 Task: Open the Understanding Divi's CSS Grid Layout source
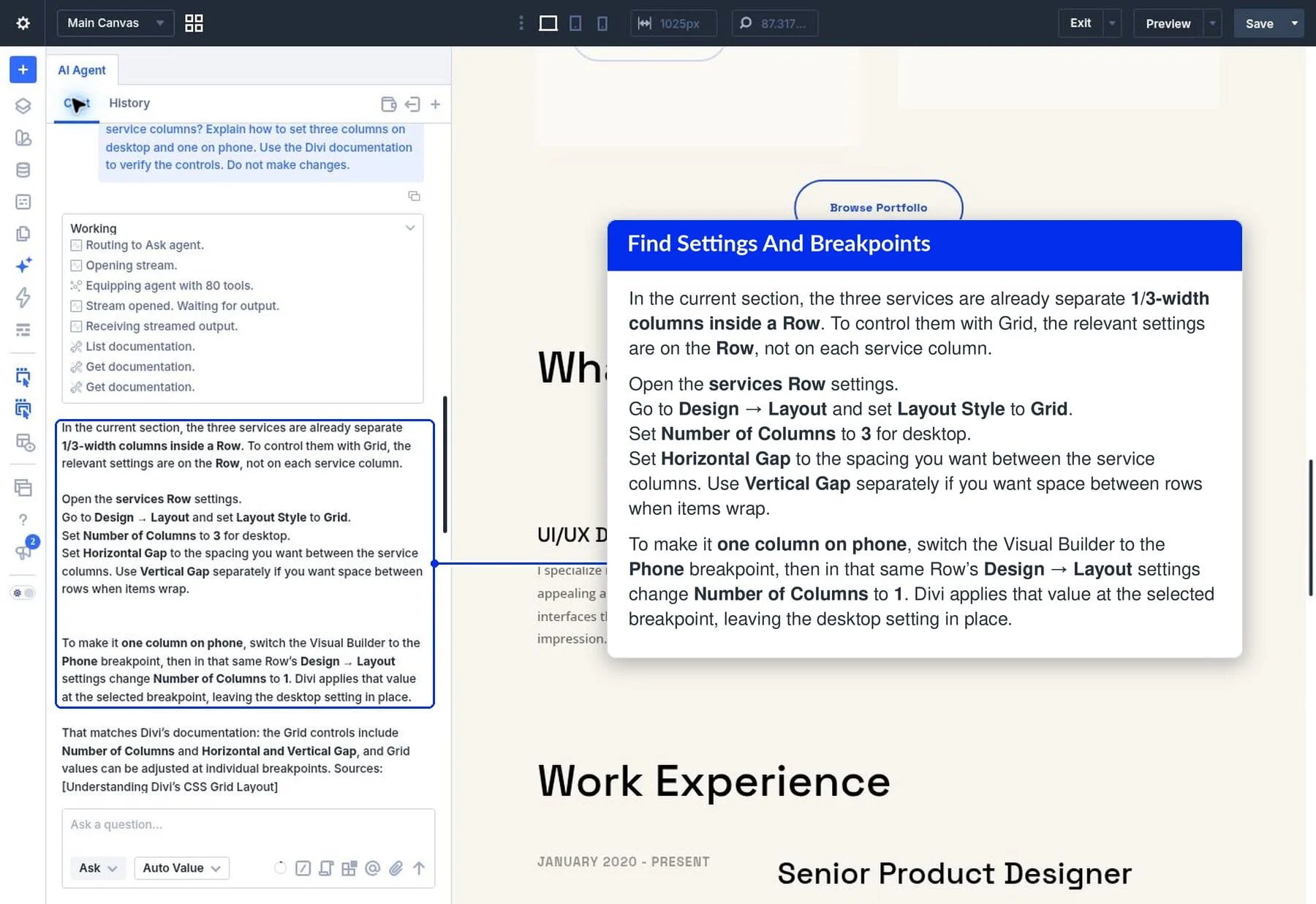[170, 787]
